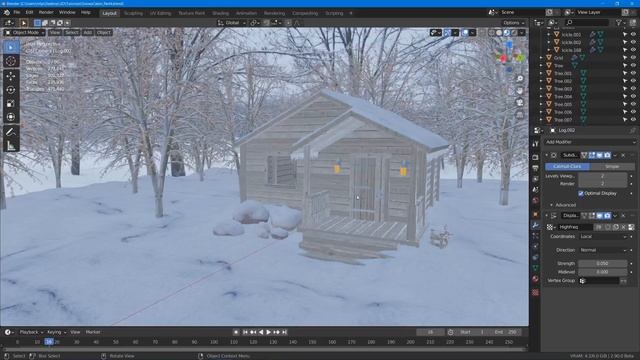
Task: Select the Scale tool
Action: 11,104
